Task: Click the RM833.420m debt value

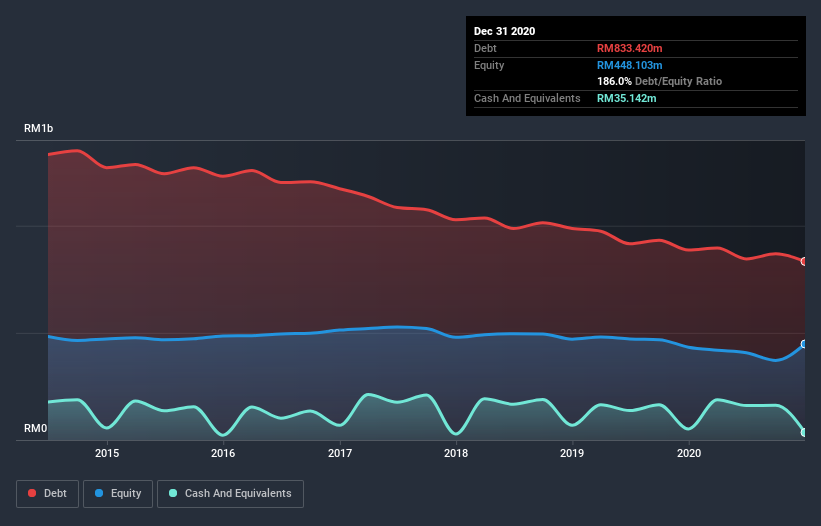Action: pos(629,48)
